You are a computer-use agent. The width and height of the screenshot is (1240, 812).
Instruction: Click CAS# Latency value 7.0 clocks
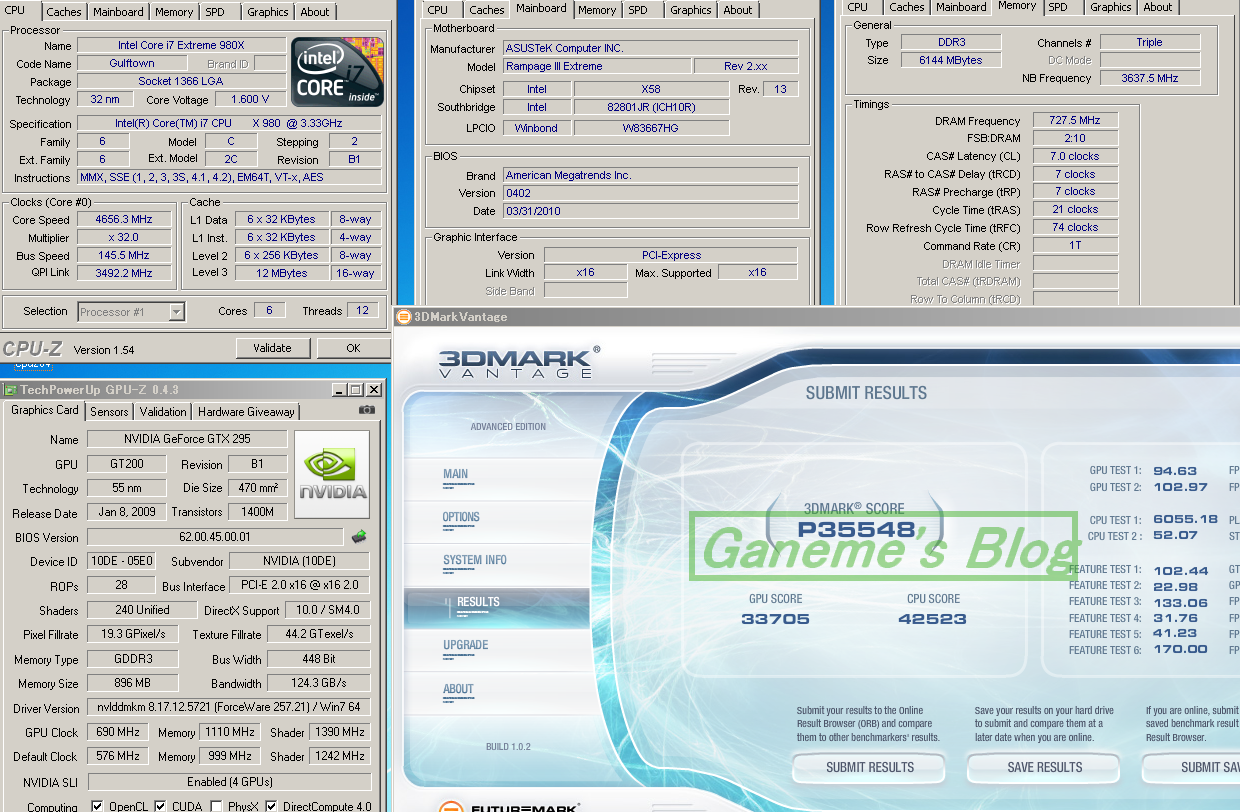pyautogui.click(x=1075, y=156)
